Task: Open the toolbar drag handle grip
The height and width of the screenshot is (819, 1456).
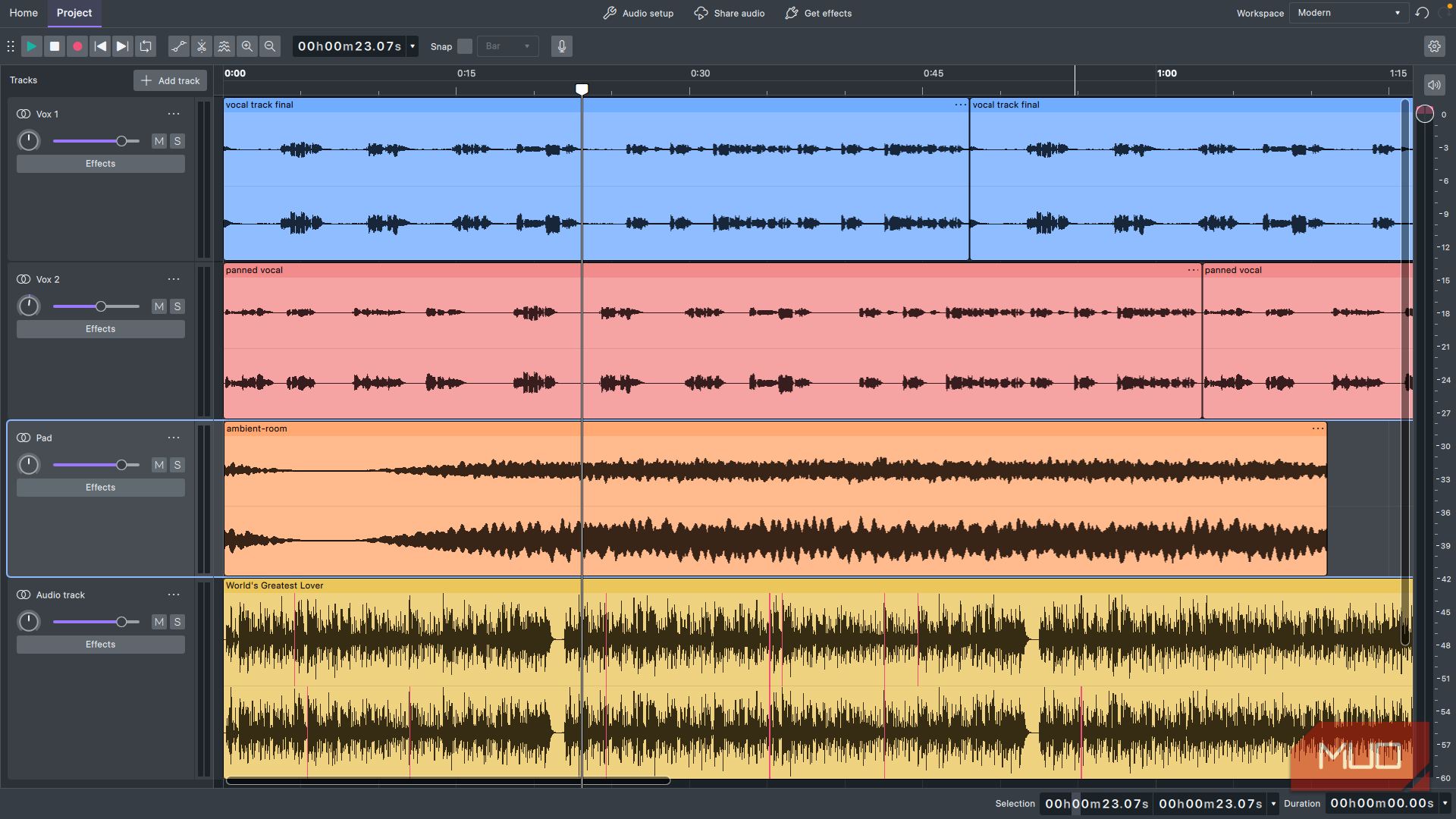Action: click(x=11, y=46)
